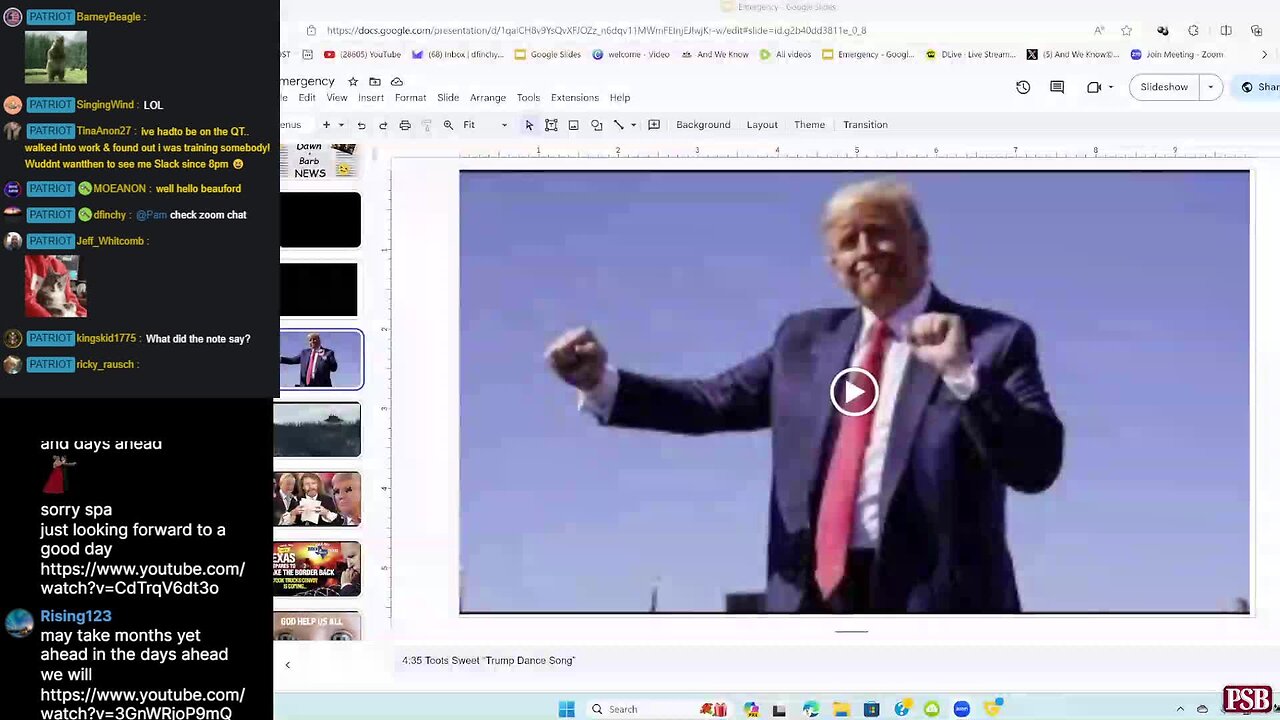Open Slideshow options dropdown arrow
The image size is (1280, 720).
(1211, 87)
